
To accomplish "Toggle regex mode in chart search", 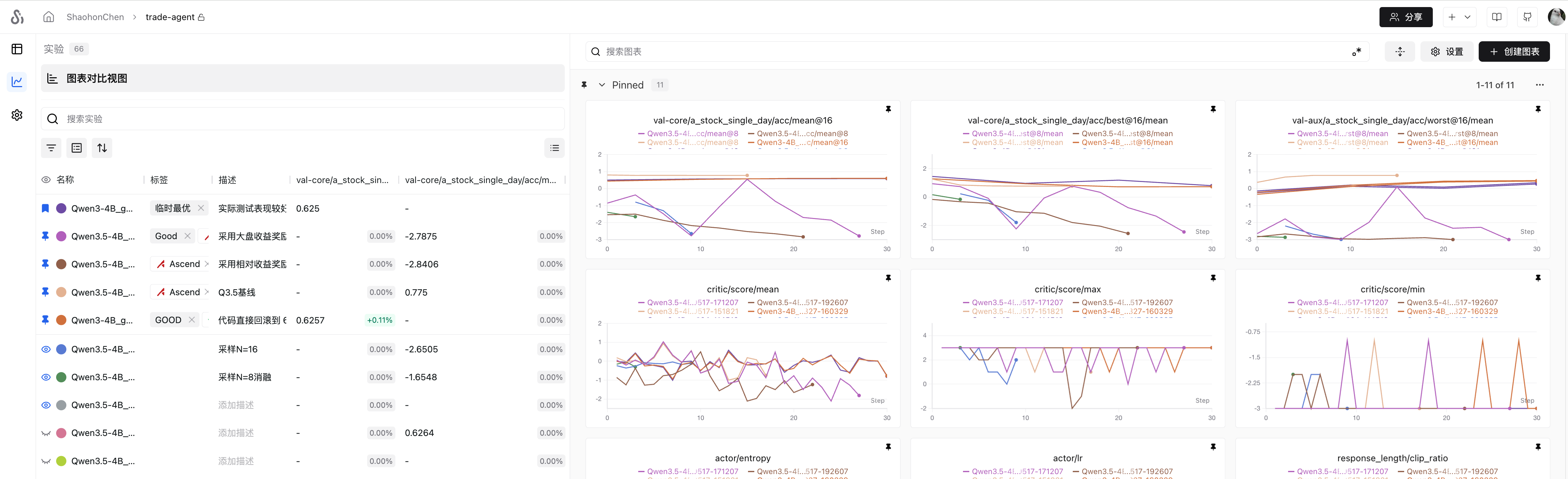I will [x=1357, y=51].
